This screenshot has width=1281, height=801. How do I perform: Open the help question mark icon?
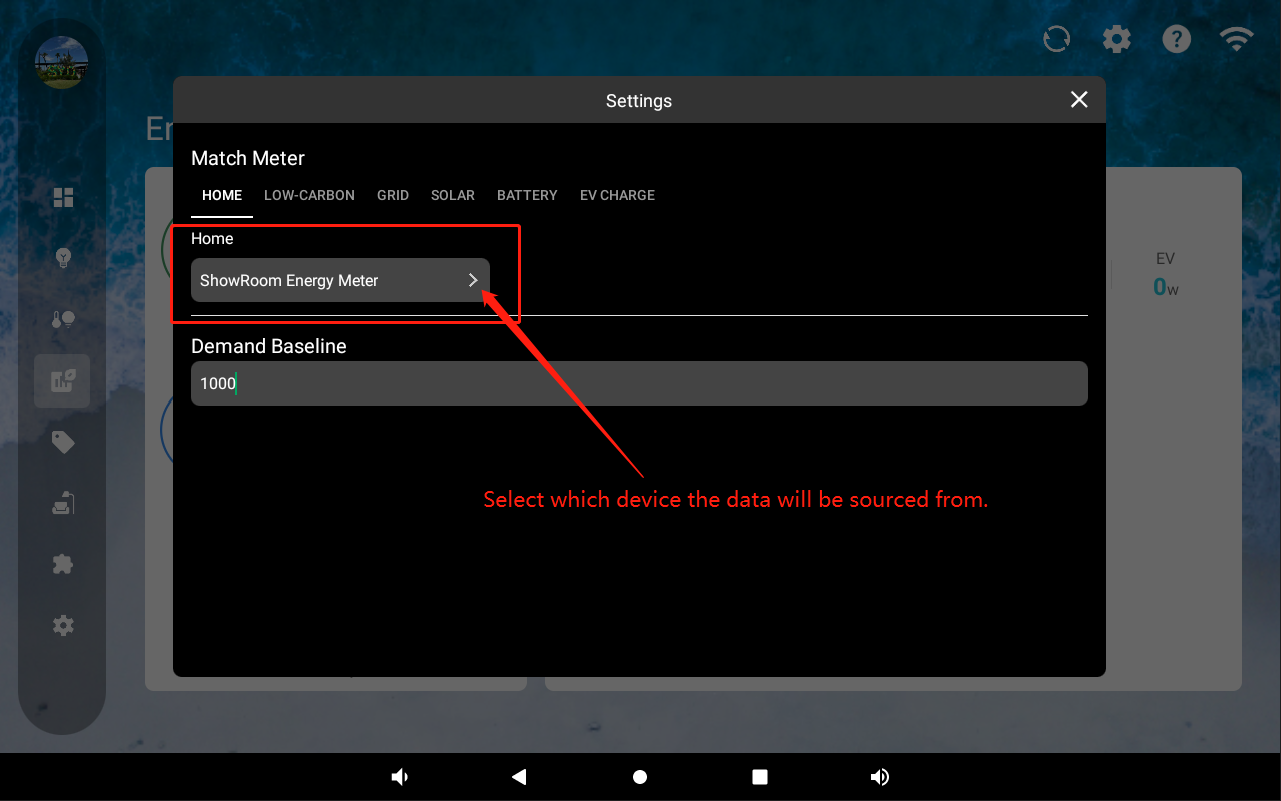click(1176, 39)
